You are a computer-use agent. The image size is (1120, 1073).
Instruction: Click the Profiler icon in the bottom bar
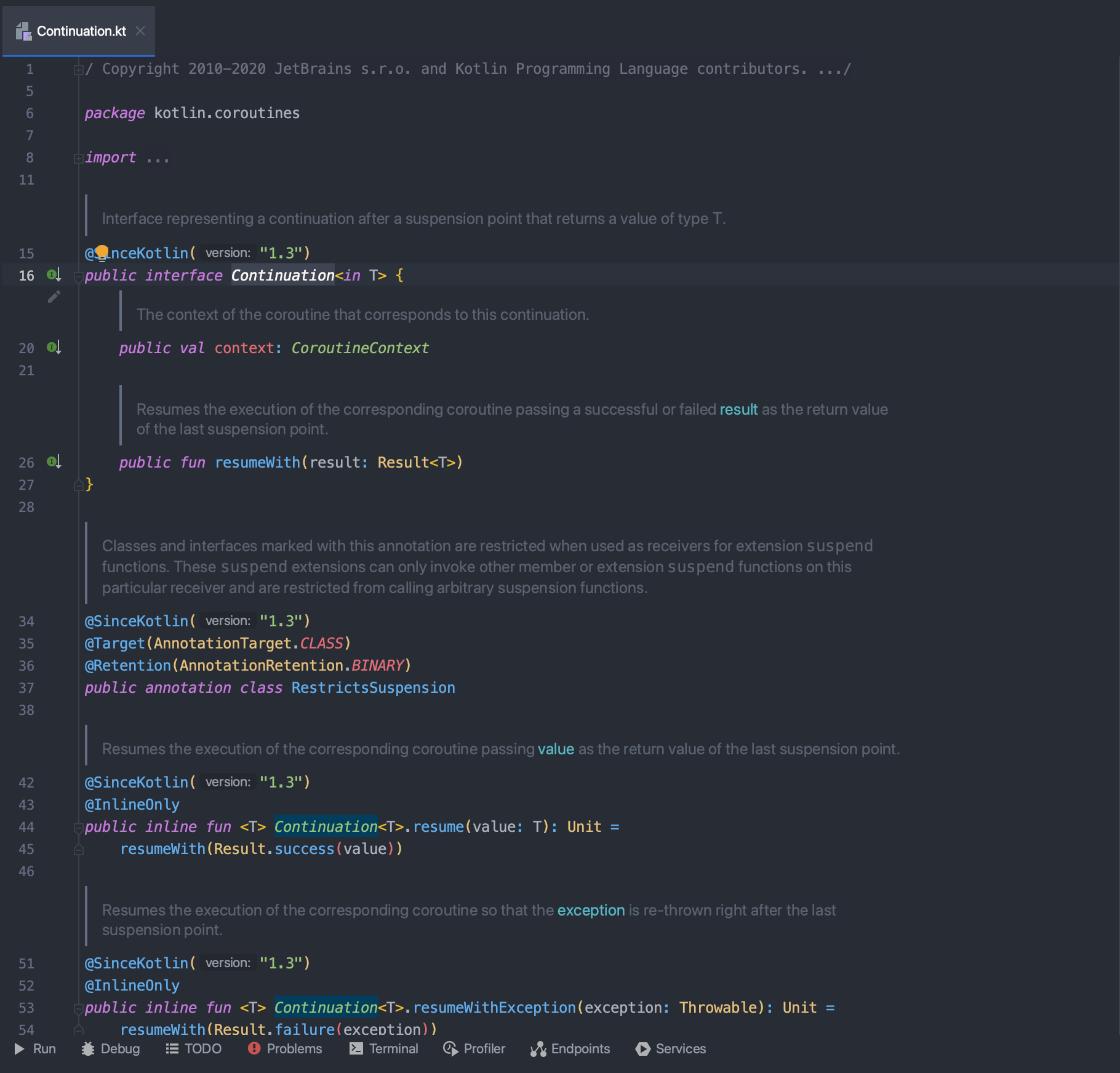point(450,1048)
